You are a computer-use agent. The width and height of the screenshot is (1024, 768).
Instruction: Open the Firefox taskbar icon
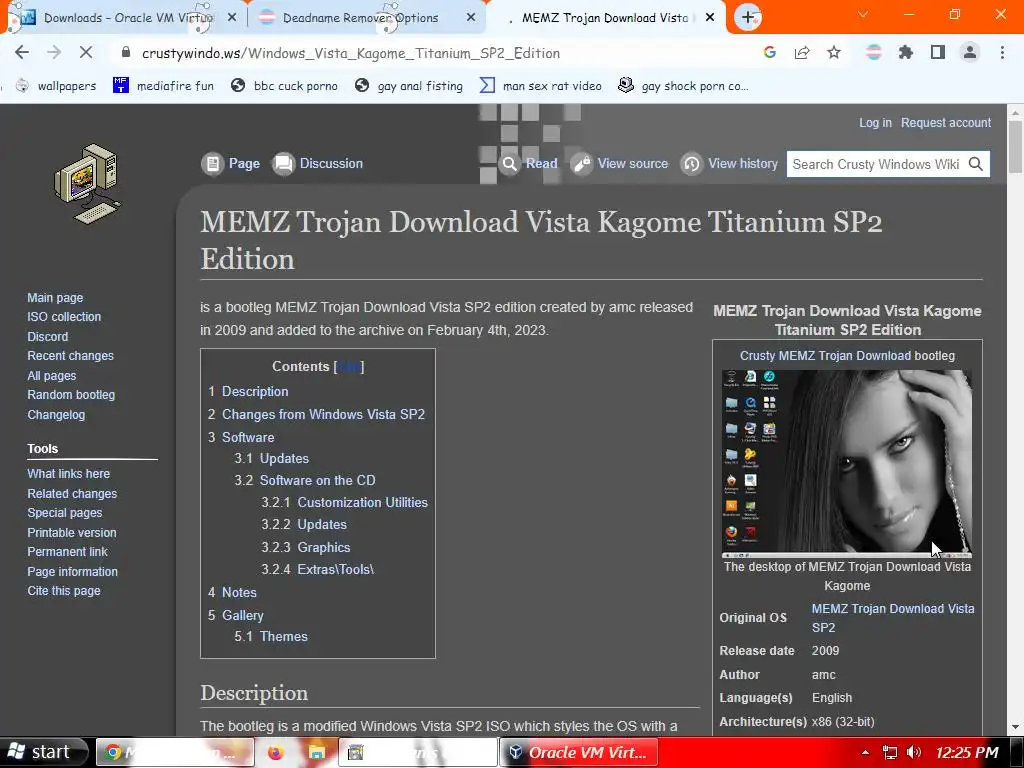[x=276, y=752]
